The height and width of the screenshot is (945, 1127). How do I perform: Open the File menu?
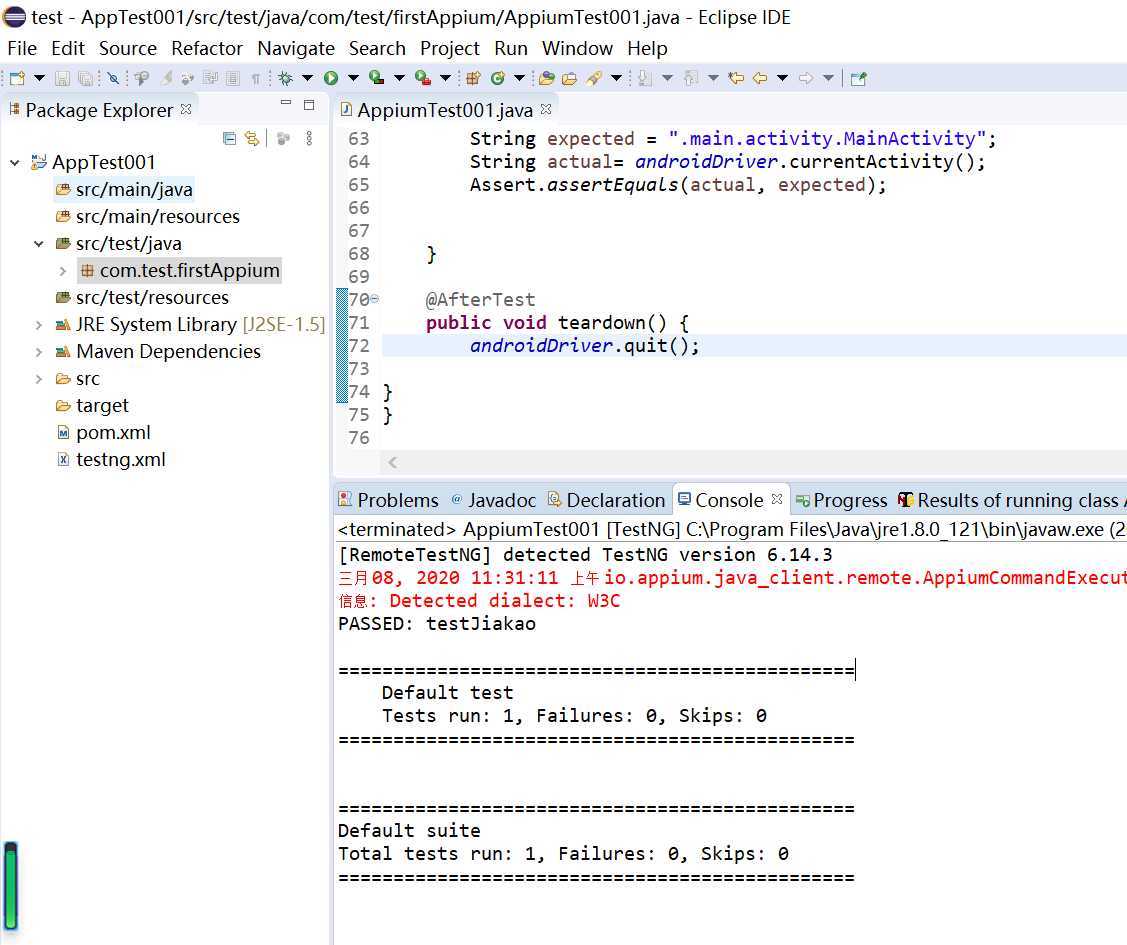pos(22,48)
